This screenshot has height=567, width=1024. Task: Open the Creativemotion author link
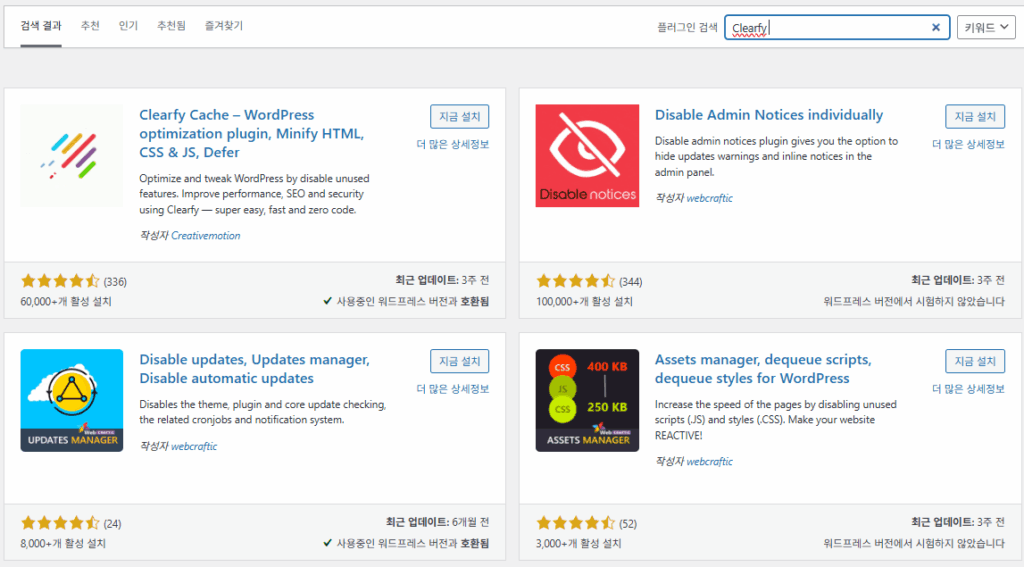[205, 236]
